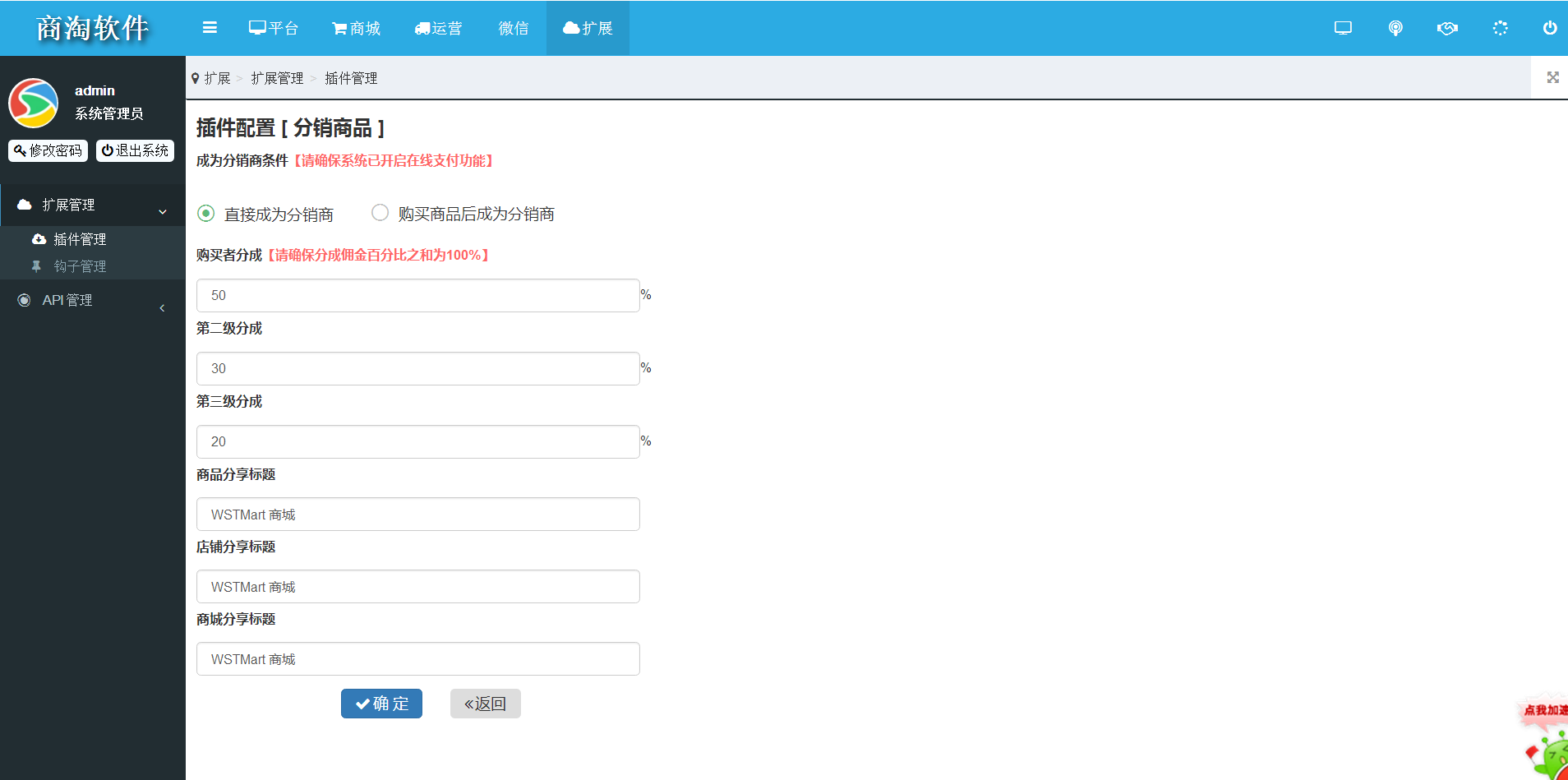The image size is (1568, 780).
Task: Click the 商品分享标题 text field
Action: pyautogui.click(x=417, y=515)
